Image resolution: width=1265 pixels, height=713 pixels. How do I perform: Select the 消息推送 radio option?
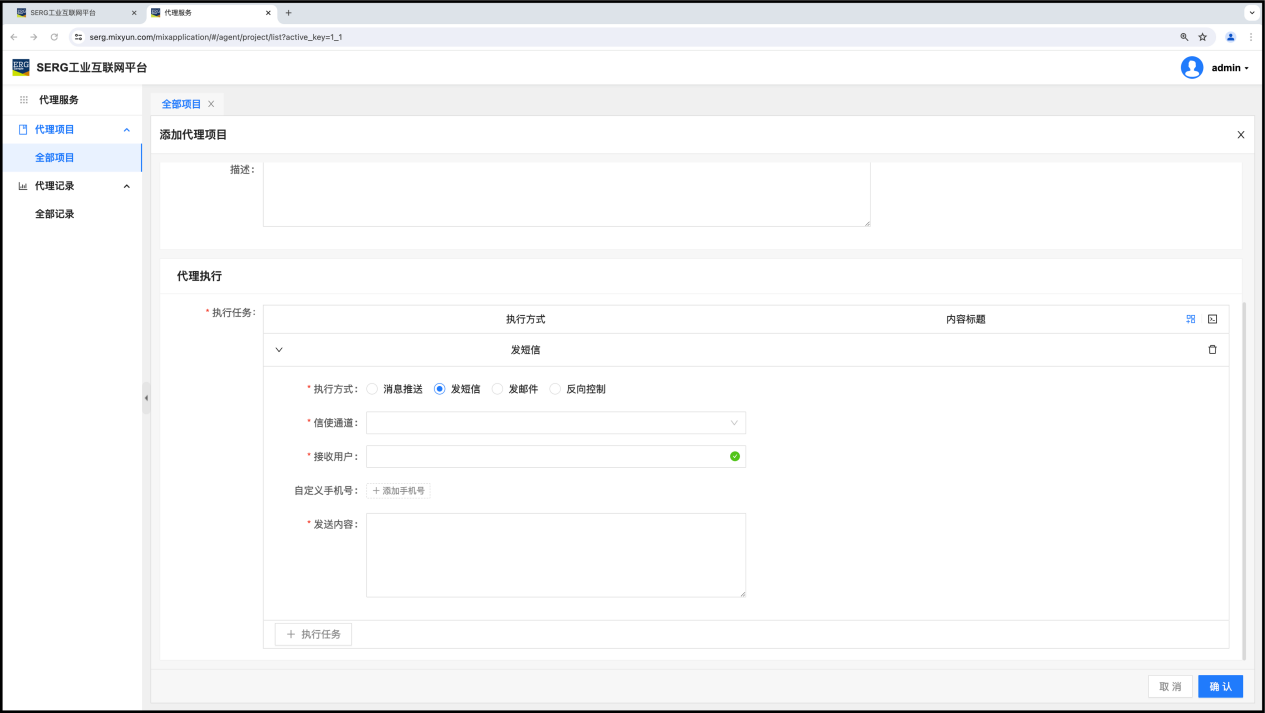point(372,389)
